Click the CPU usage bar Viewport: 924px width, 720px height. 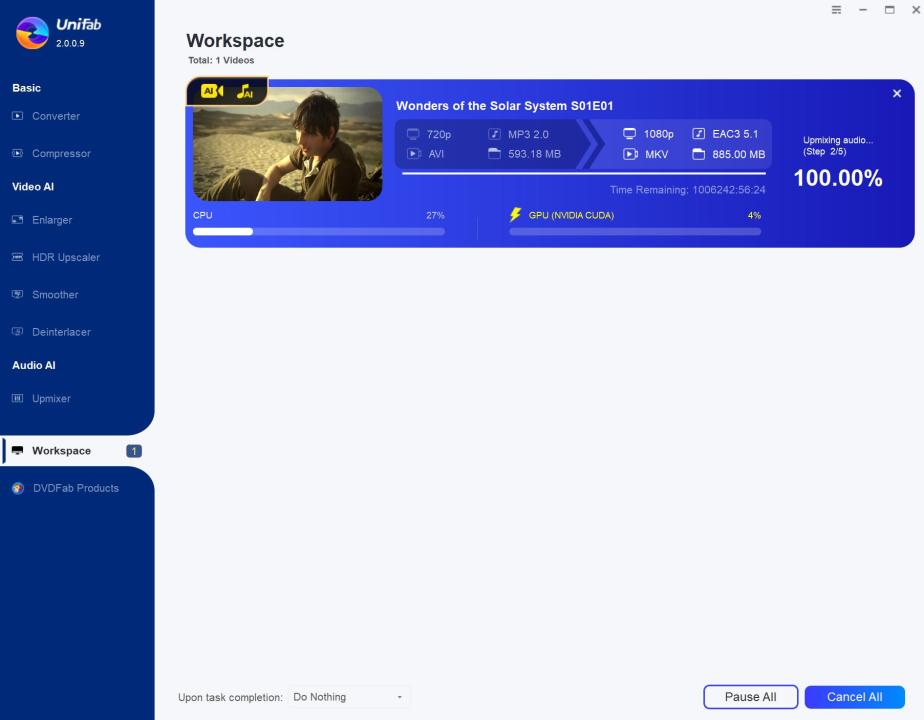319,232
